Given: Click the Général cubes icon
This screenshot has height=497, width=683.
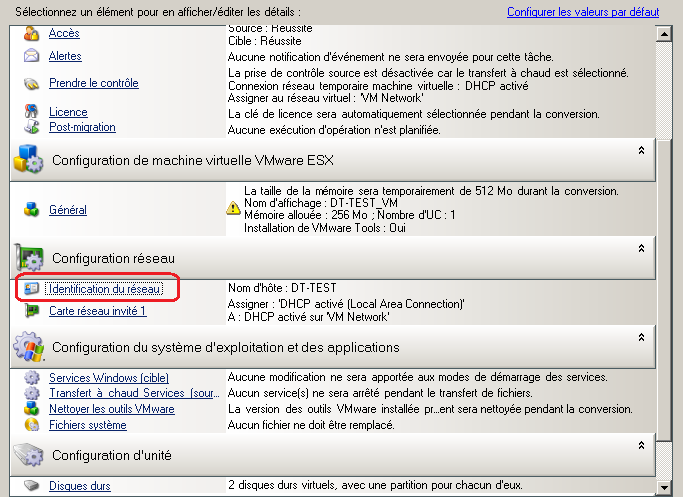Looking at the screenshot, I should (x=31, y=210).
